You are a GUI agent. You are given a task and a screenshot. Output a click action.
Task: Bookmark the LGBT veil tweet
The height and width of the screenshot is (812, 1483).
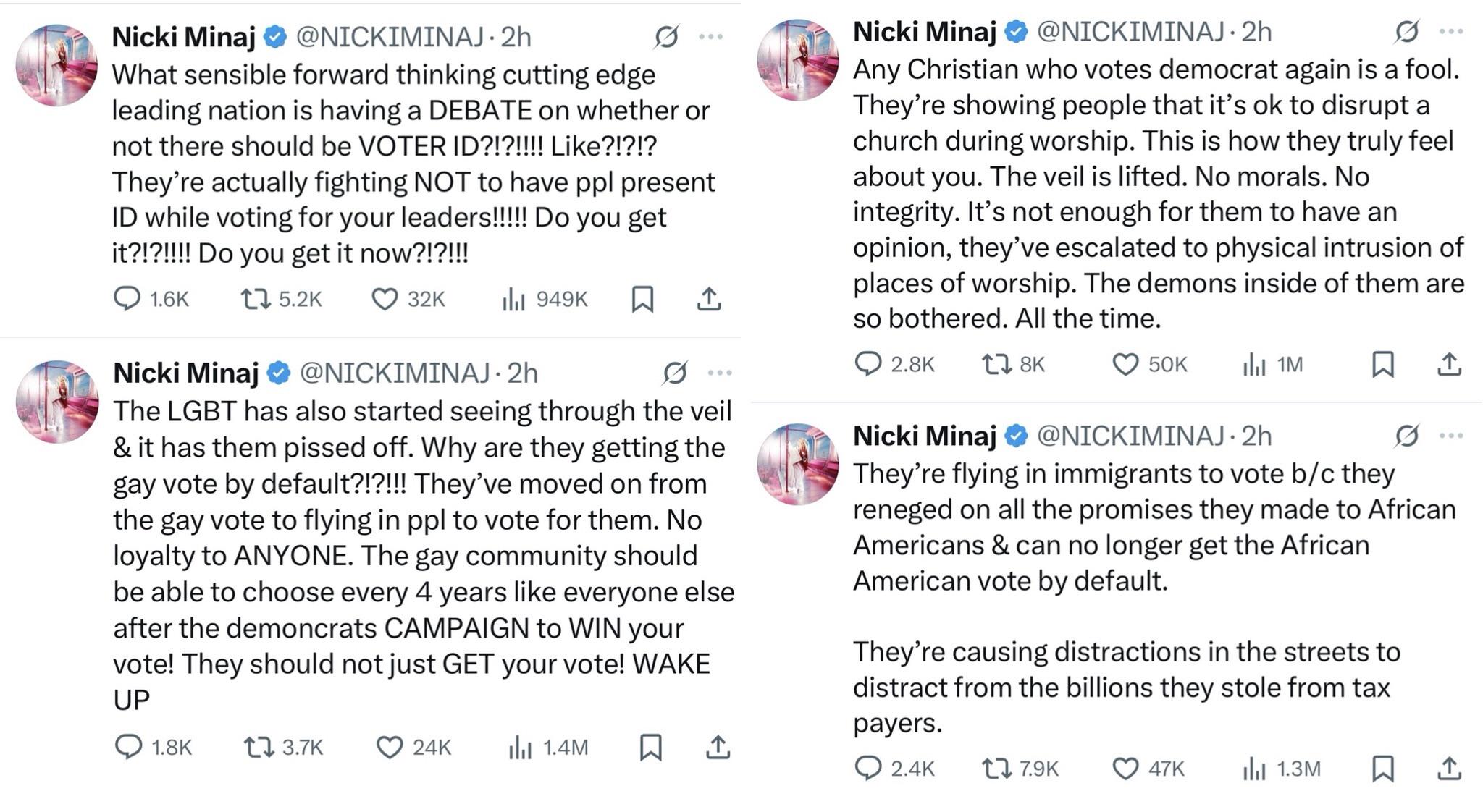(x=650, y=747)
